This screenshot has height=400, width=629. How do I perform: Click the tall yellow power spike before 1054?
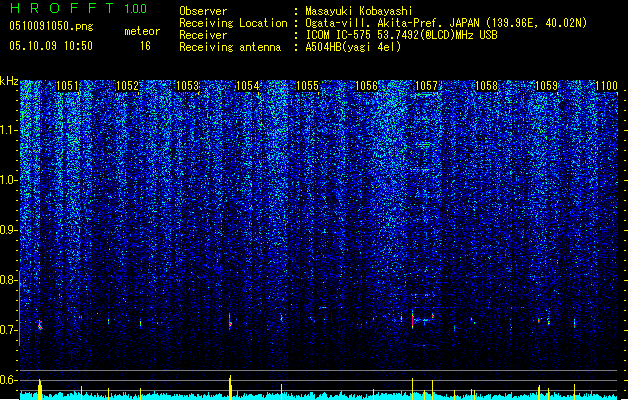230,387
